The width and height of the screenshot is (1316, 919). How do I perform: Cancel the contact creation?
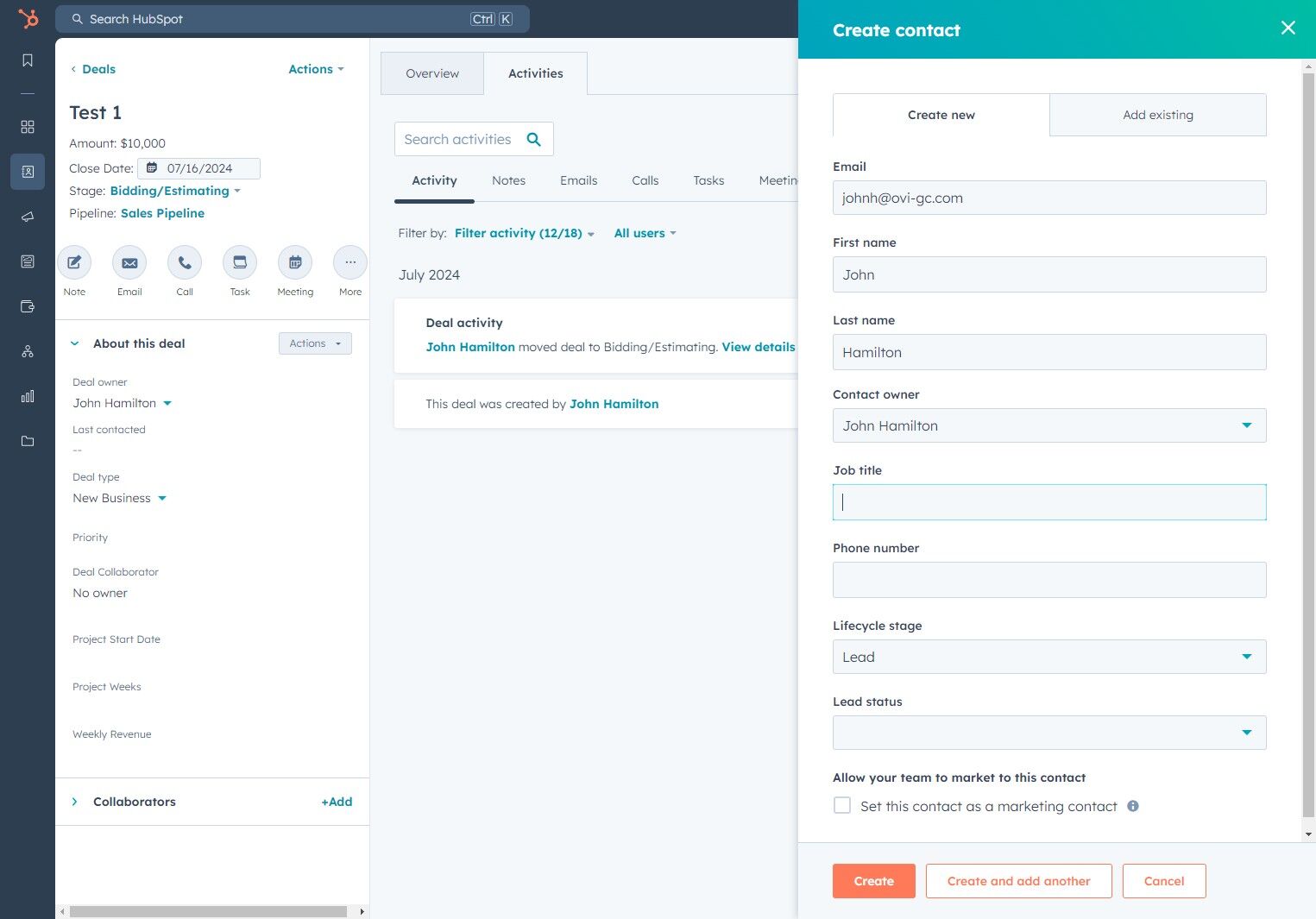coord(1164,881)
